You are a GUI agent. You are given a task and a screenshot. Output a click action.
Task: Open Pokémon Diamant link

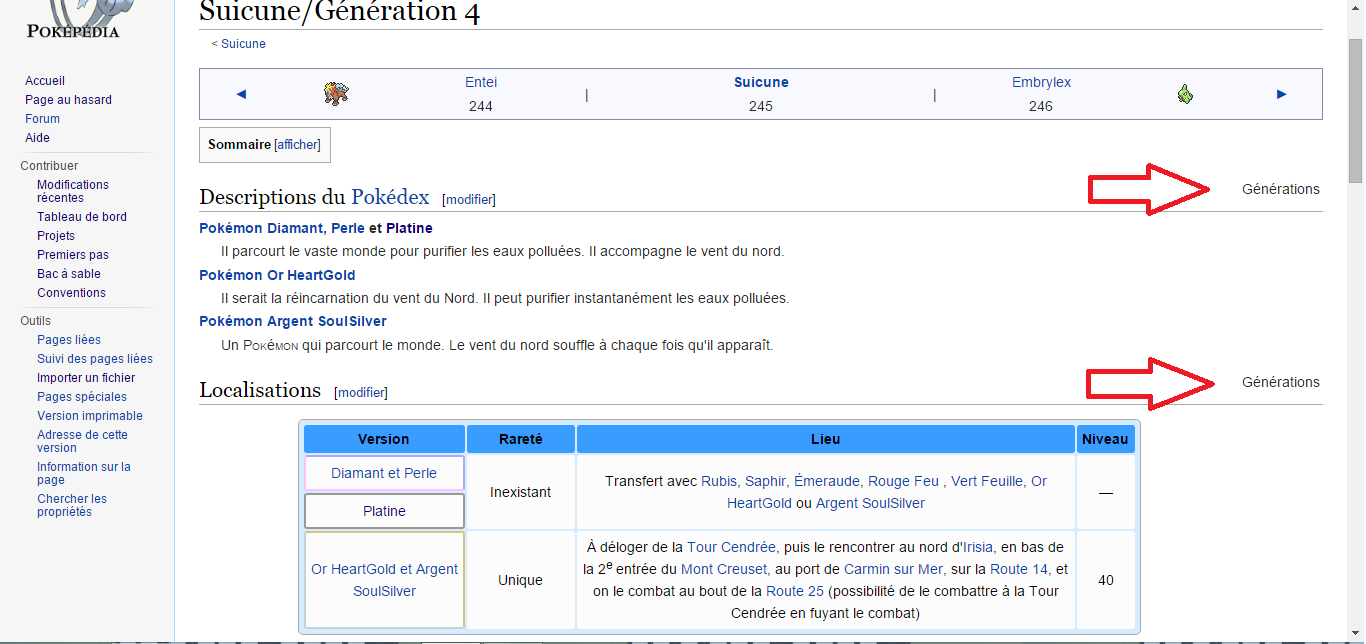[262, 228]
